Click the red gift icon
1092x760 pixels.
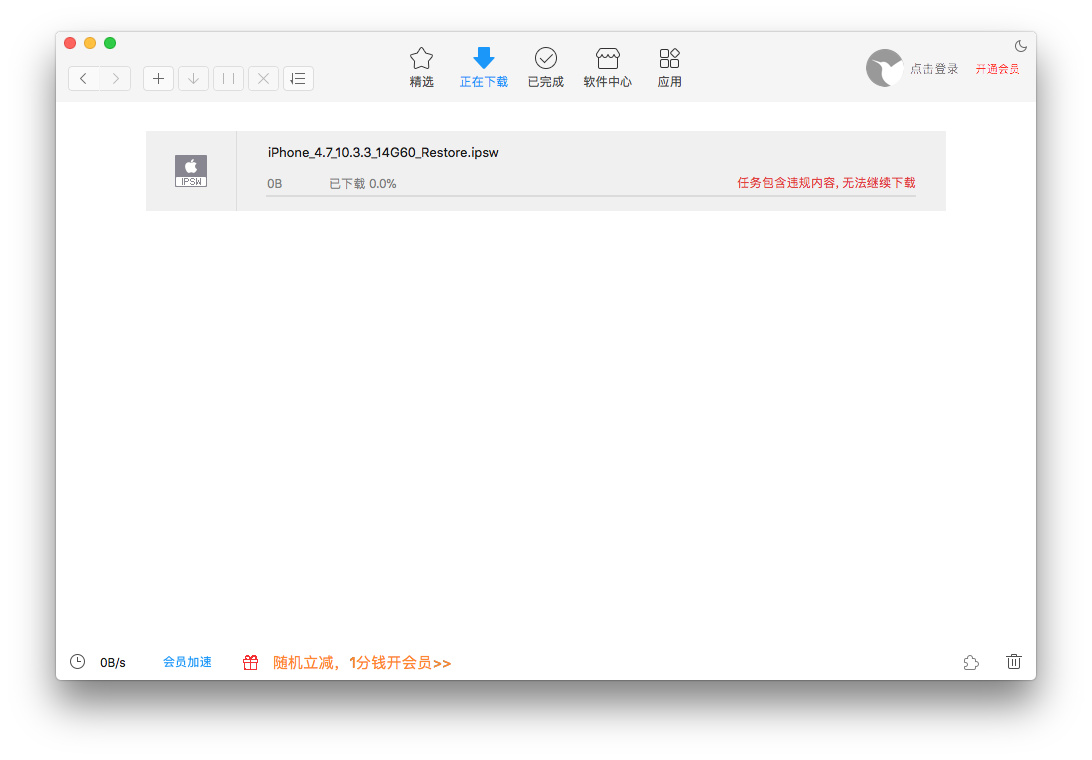tap(251, 662)
